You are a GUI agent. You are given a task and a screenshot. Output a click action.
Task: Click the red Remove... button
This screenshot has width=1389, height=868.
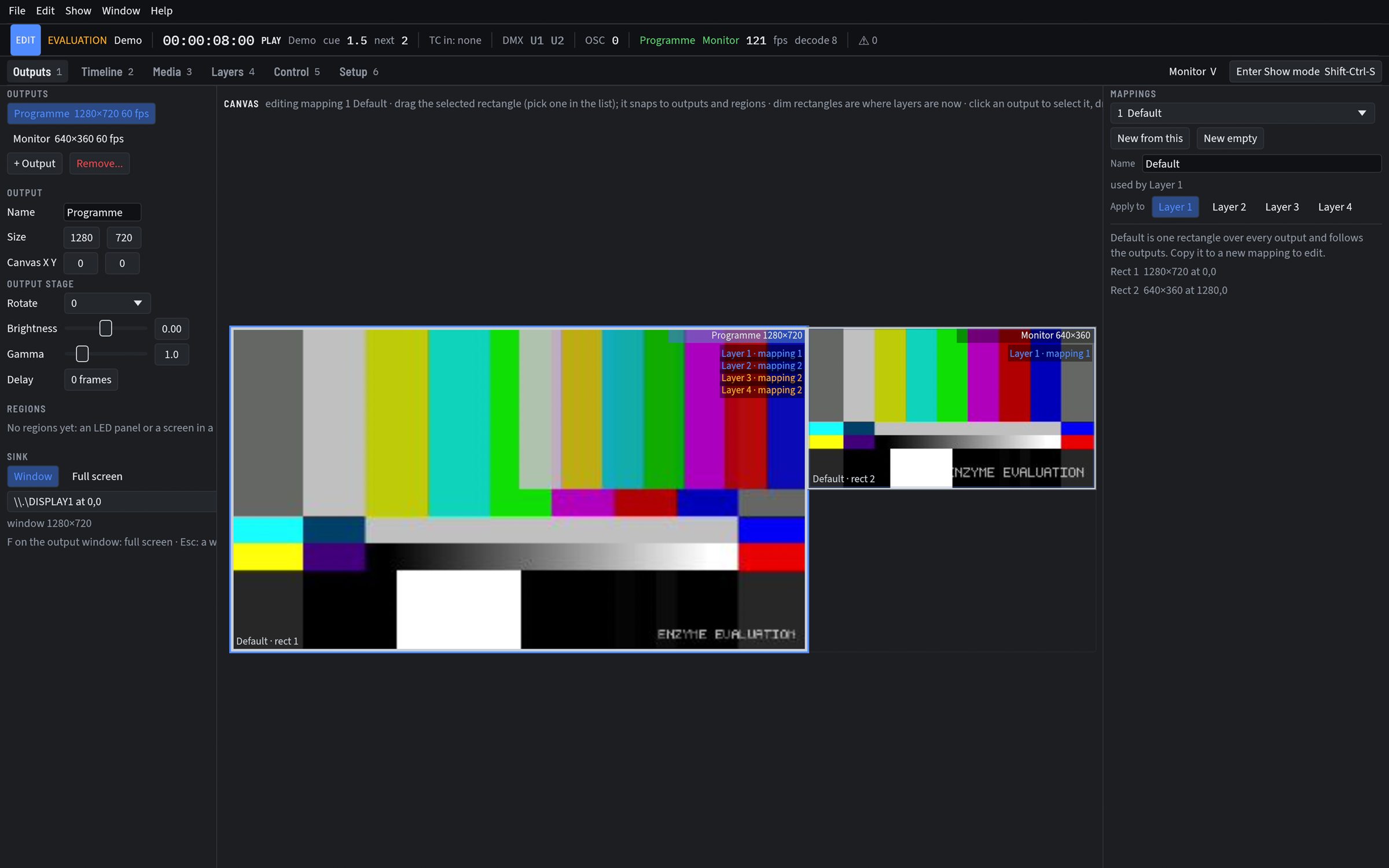100,164
